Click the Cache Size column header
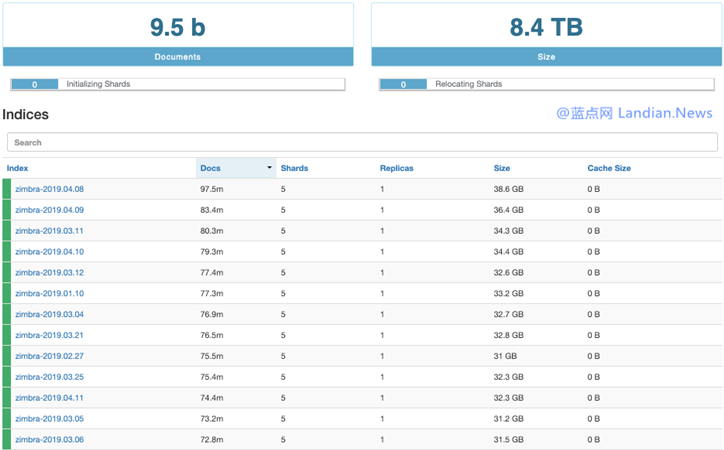The height and width of the screenshot is (450, 724). tap(609, 168)
